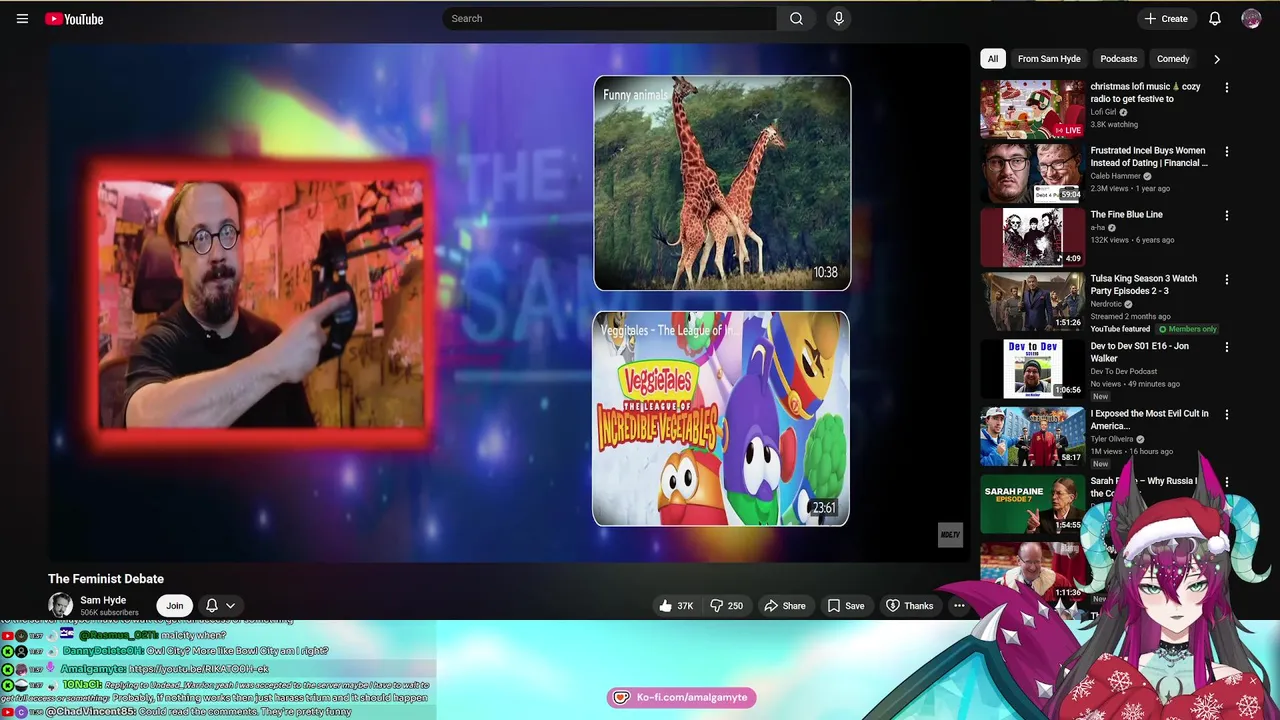Share the video
The height and width of the screenshot is (720, 1280).
tap(785, 606)
